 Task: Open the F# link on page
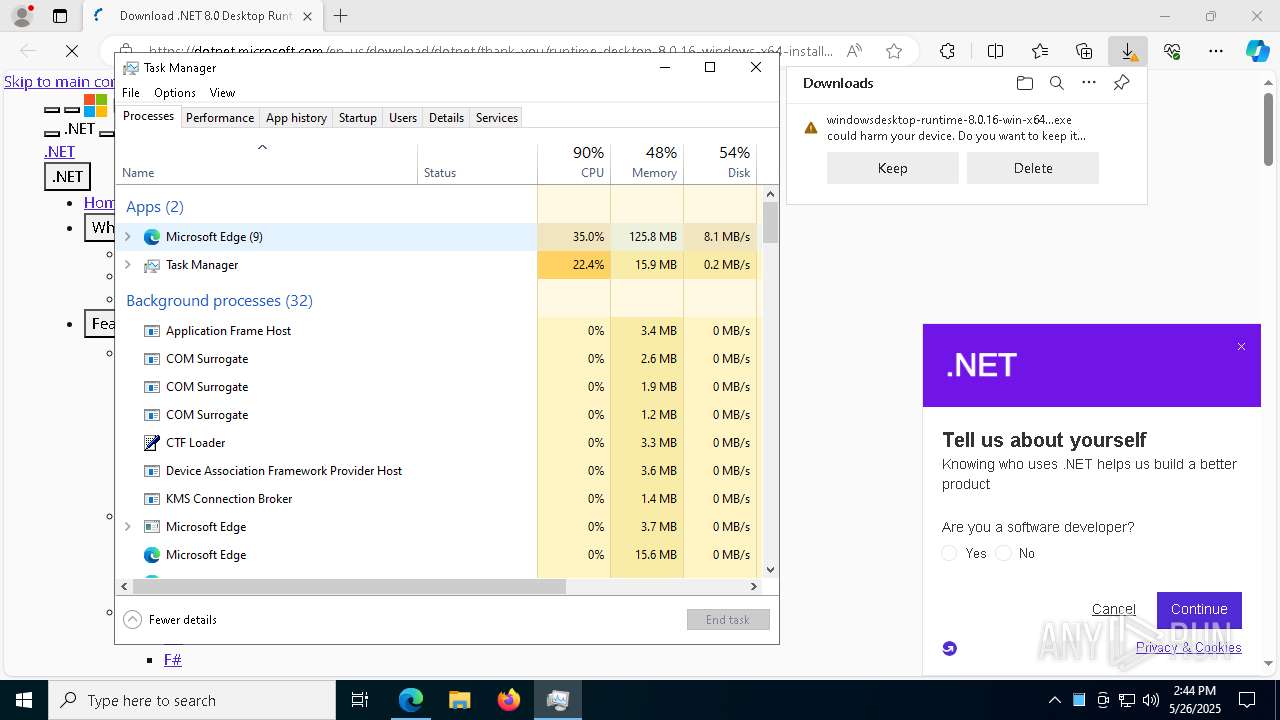(173, 660)
